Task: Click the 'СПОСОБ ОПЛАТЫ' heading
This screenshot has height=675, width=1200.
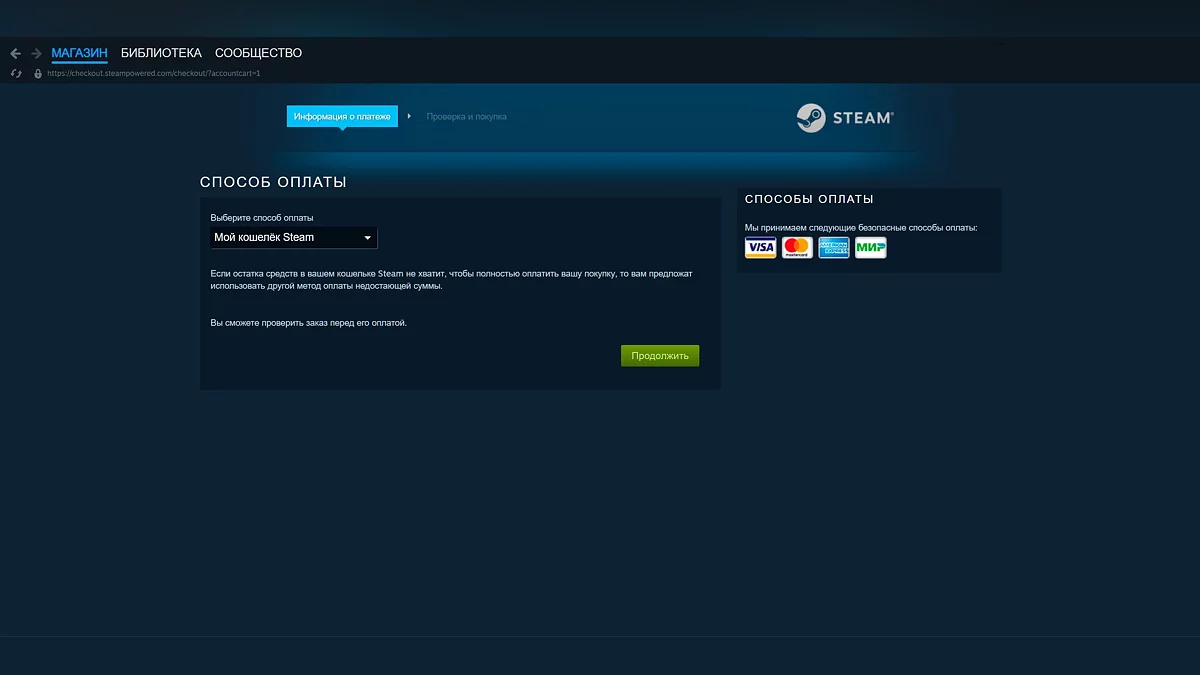Action: (x=273, y=182)
